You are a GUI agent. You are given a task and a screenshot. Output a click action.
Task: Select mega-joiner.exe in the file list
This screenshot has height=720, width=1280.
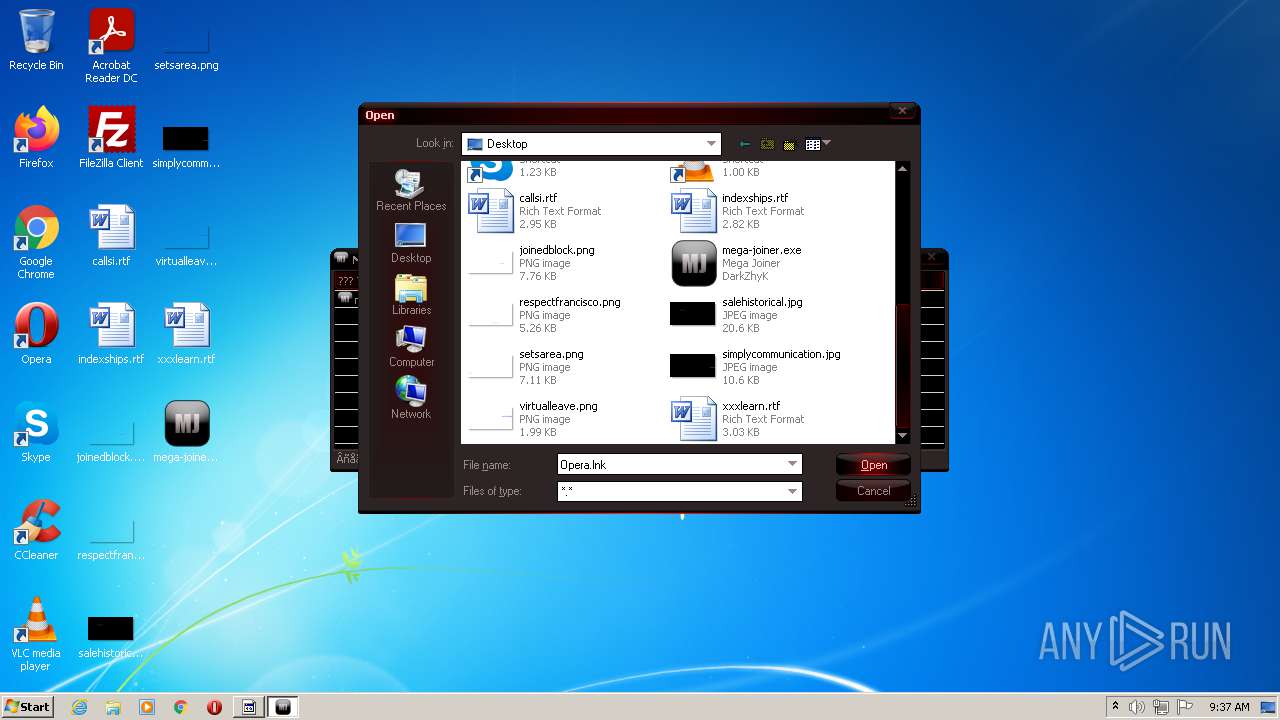tap(737, 263)
